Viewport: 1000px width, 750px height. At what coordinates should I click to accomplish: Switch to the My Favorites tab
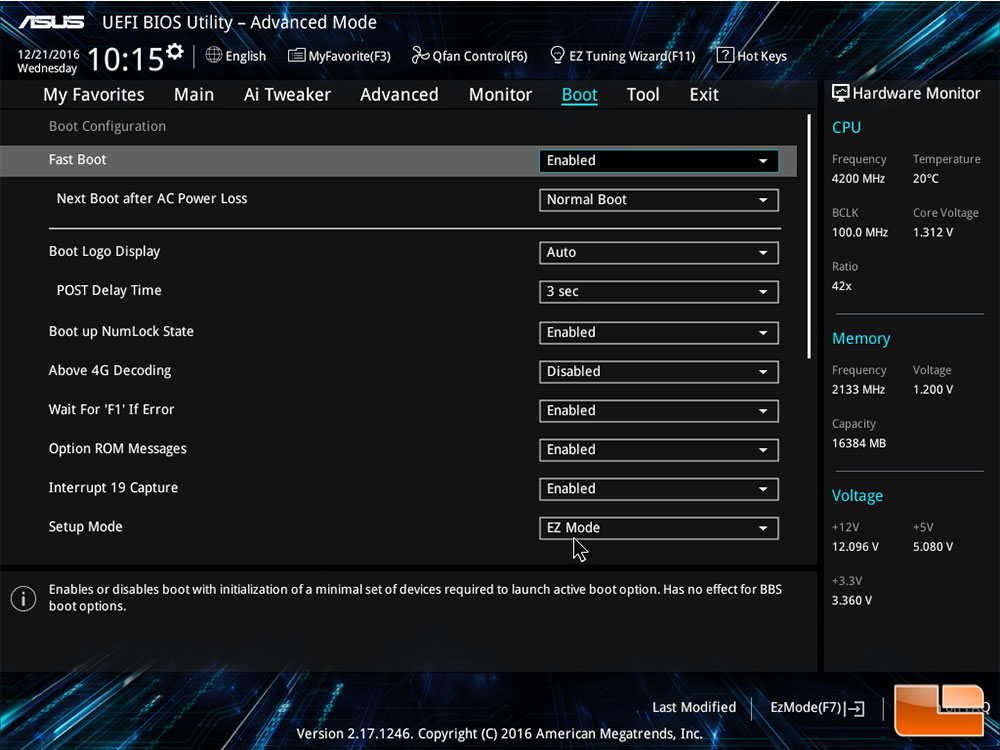pos(94,94)
